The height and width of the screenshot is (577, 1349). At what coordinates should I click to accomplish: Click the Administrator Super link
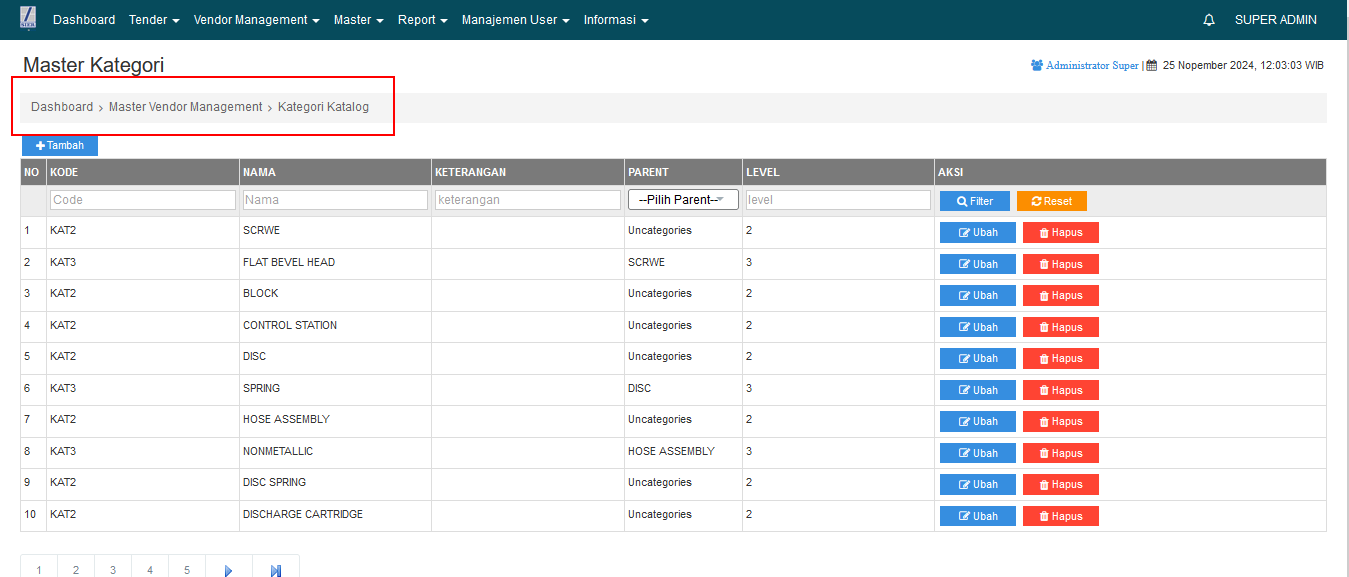coord(1091,65)
